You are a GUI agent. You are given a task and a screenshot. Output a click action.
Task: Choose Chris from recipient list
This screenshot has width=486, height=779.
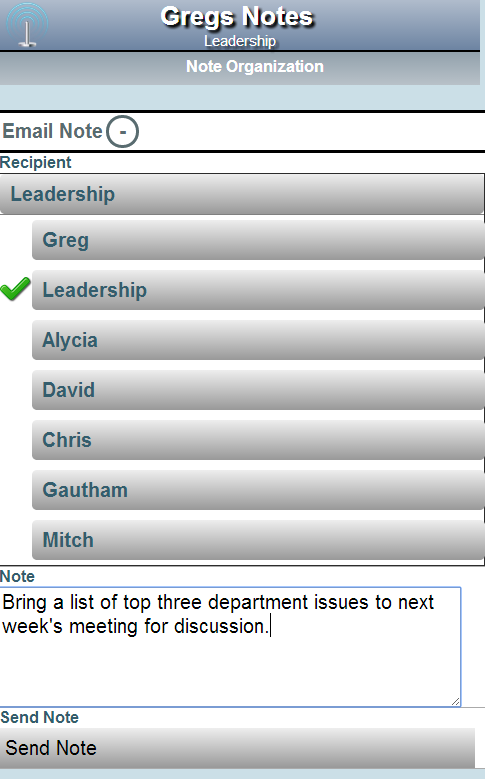258,440
